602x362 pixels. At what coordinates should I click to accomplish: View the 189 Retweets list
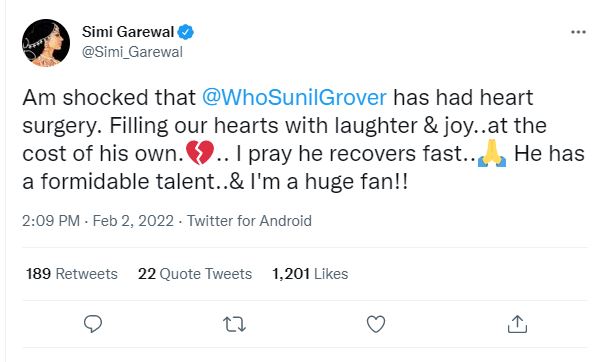coord(72,274)
